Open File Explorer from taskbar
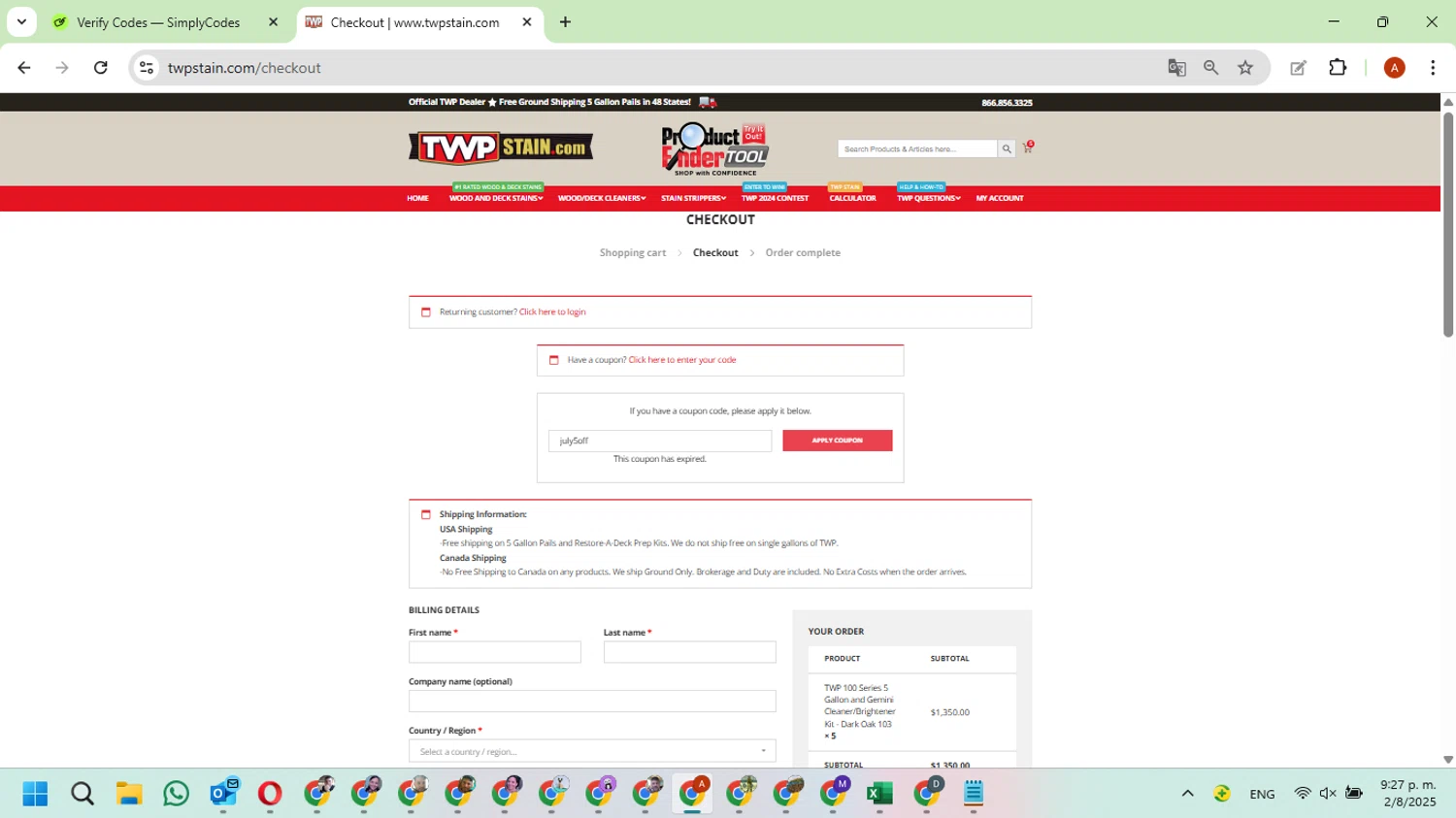The width and height of the screenshot is (1456, 818). [x=129, y=794]
